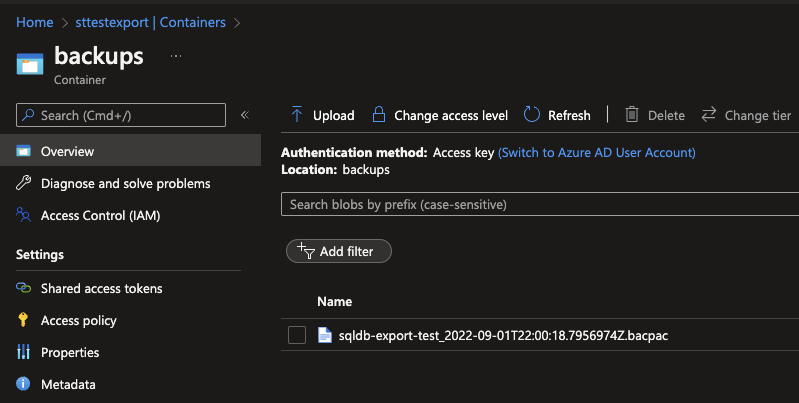Collapse the sidebar with double chevron
The image size is (799, 403).
pyautogui.click(x=245, y=115)
